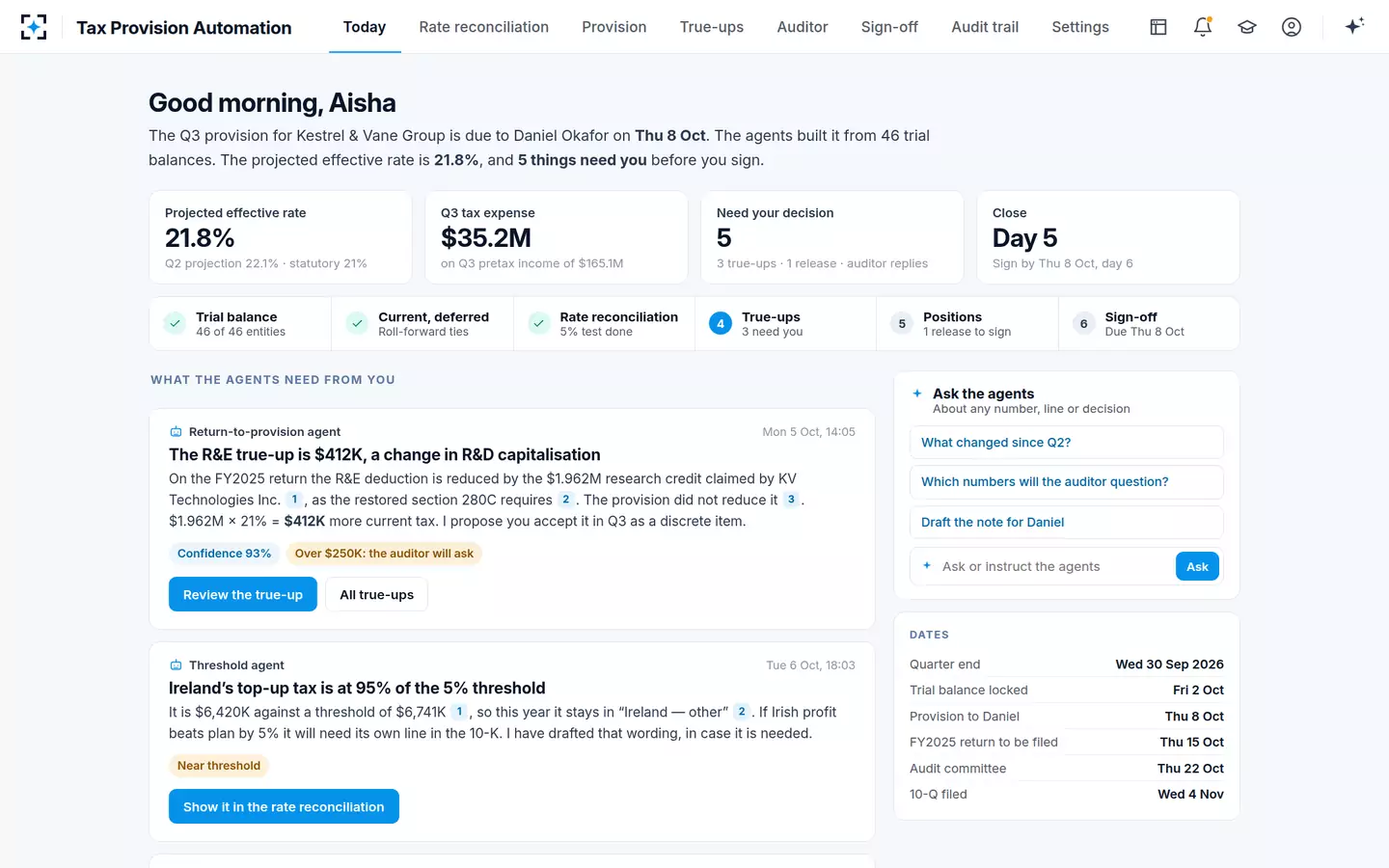Open the notifications bell
This screenshot has height=868, width=1389.
point(1203,27)
